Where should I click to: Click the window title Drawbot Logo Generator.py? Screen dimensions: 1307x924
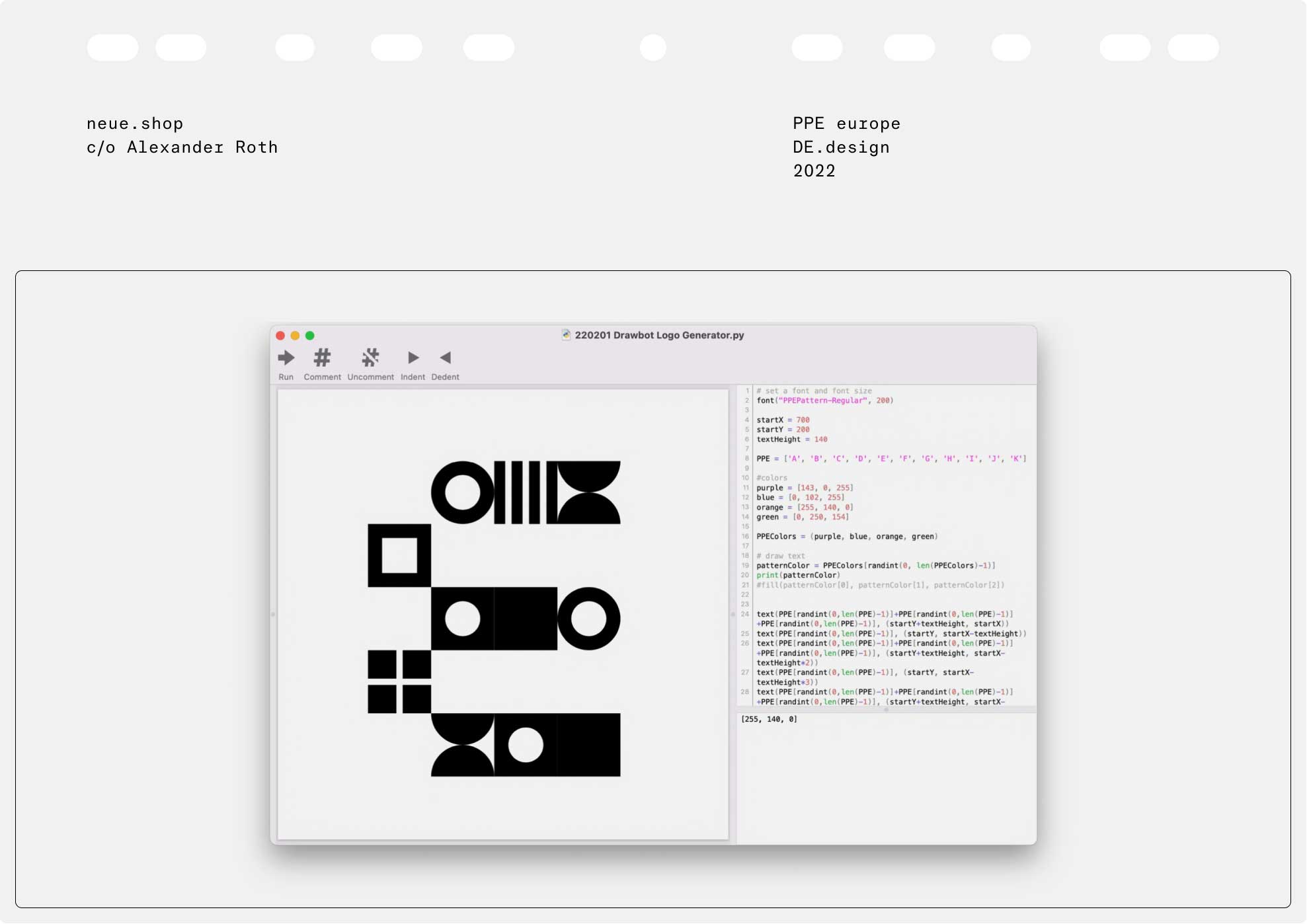659,335
